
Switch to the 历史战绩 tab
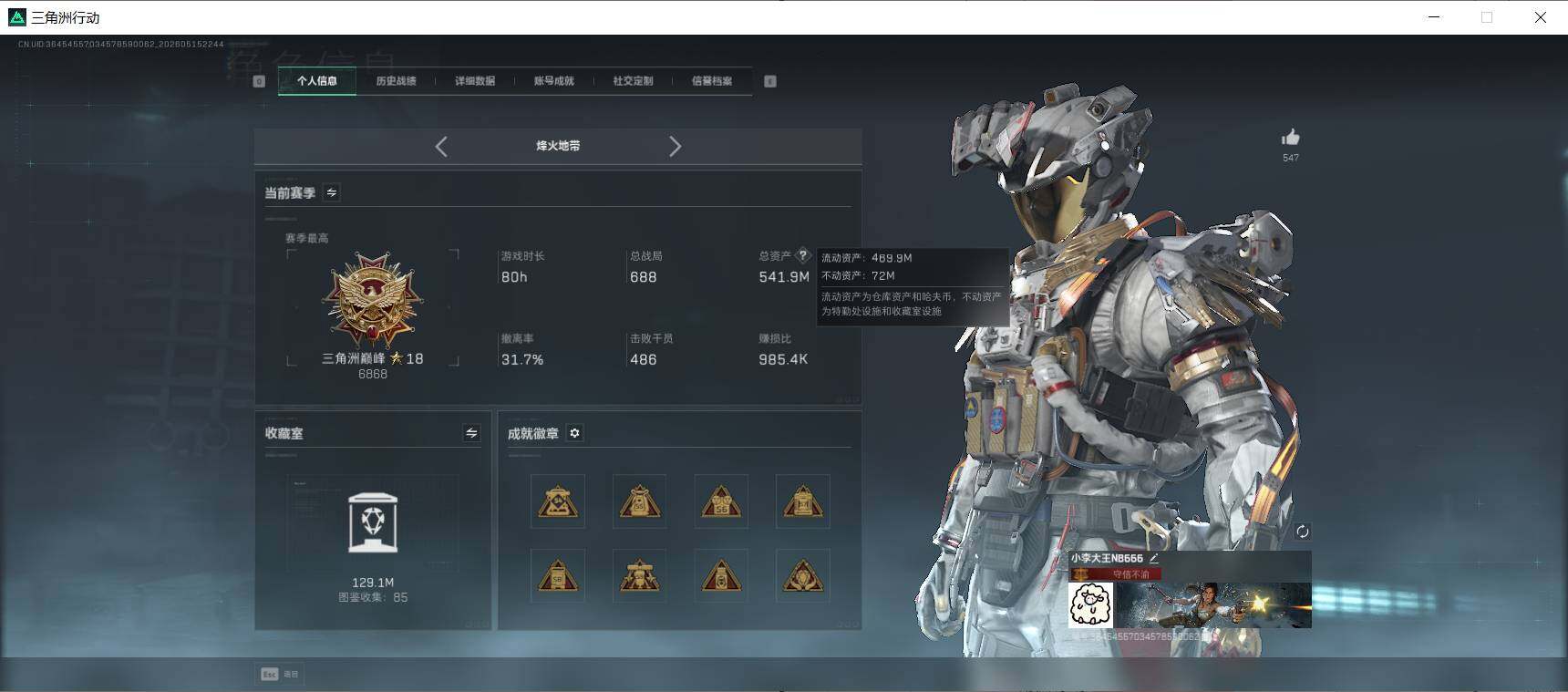396,81
